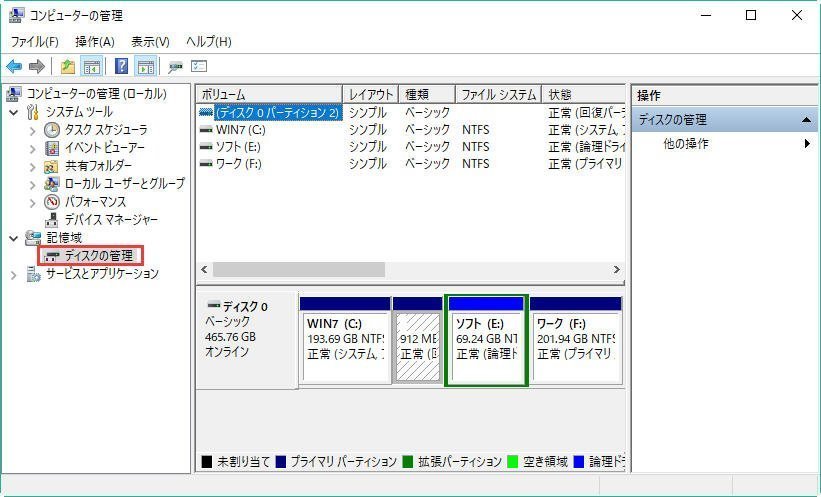821x497 pixels.
Task: Open the 操作(A) menu
Action: [x=95, y=41]
